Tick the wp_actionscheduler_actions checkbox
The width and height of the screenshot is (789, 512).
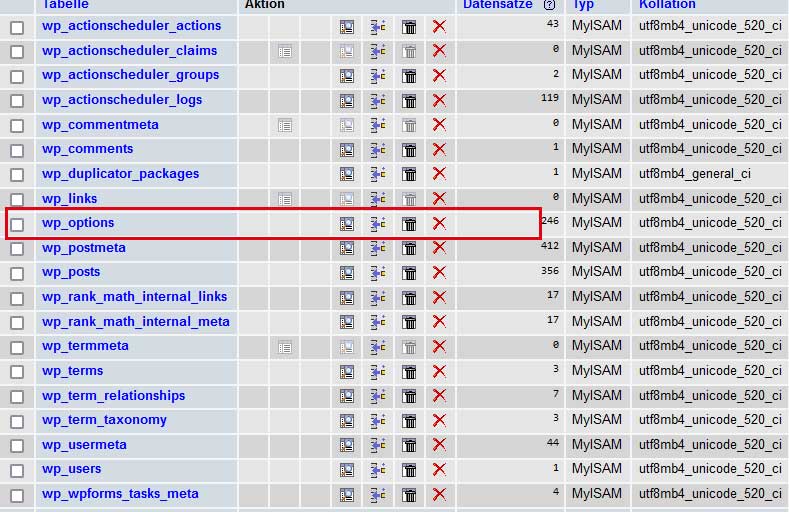(x=17, y=27)
